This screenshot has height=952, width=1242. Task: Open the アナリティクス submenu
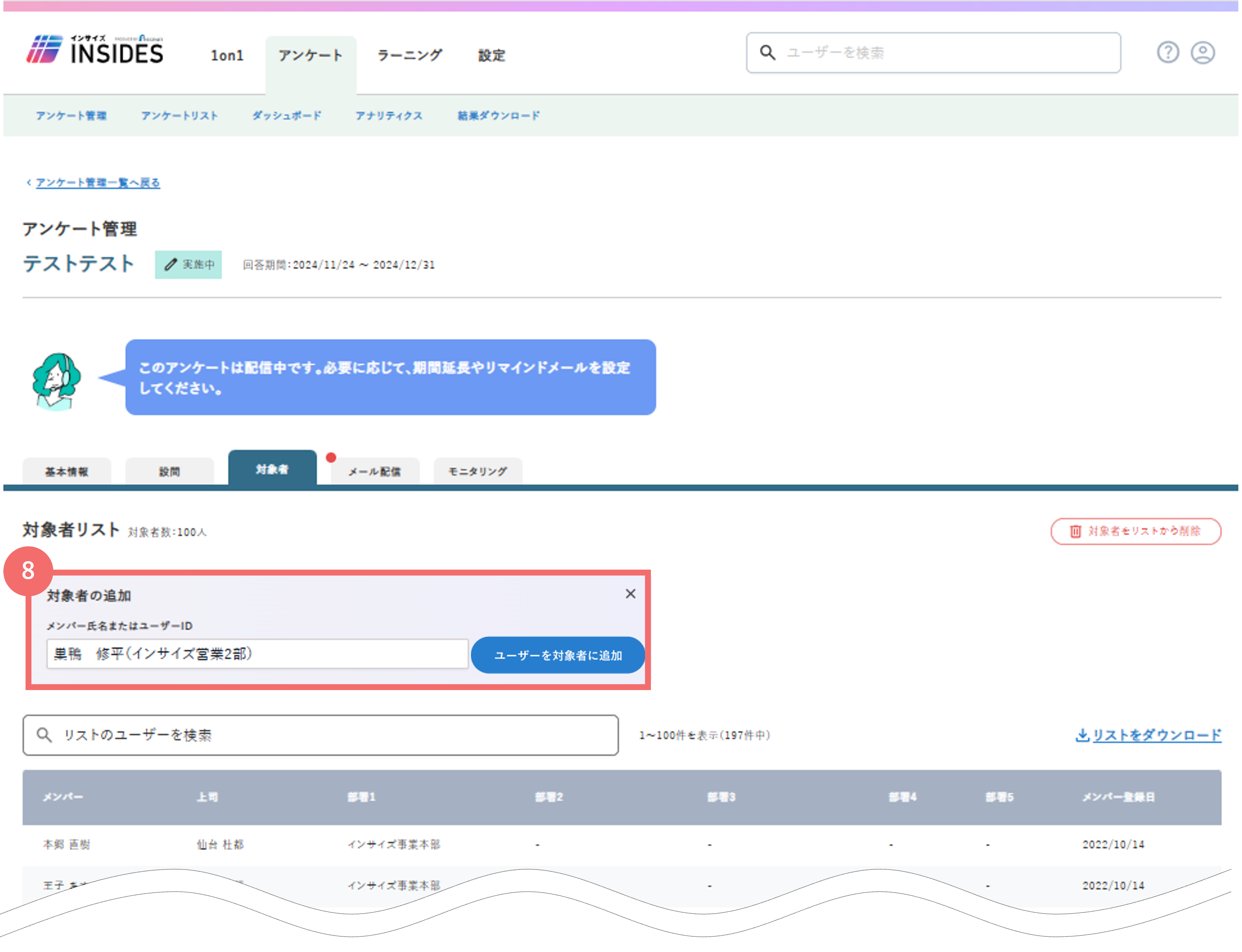pos(389,116)
